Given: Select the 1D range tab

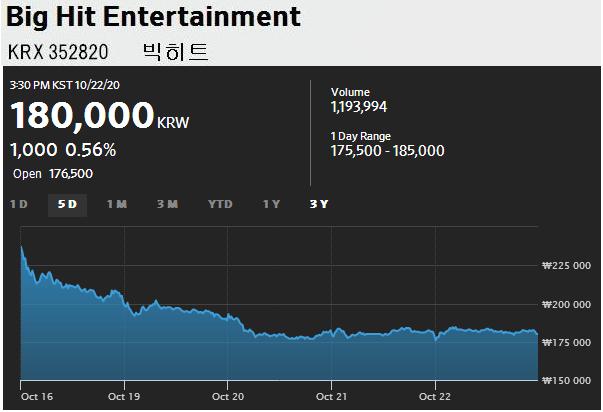Looking at the screenshot, I should 18,204.
